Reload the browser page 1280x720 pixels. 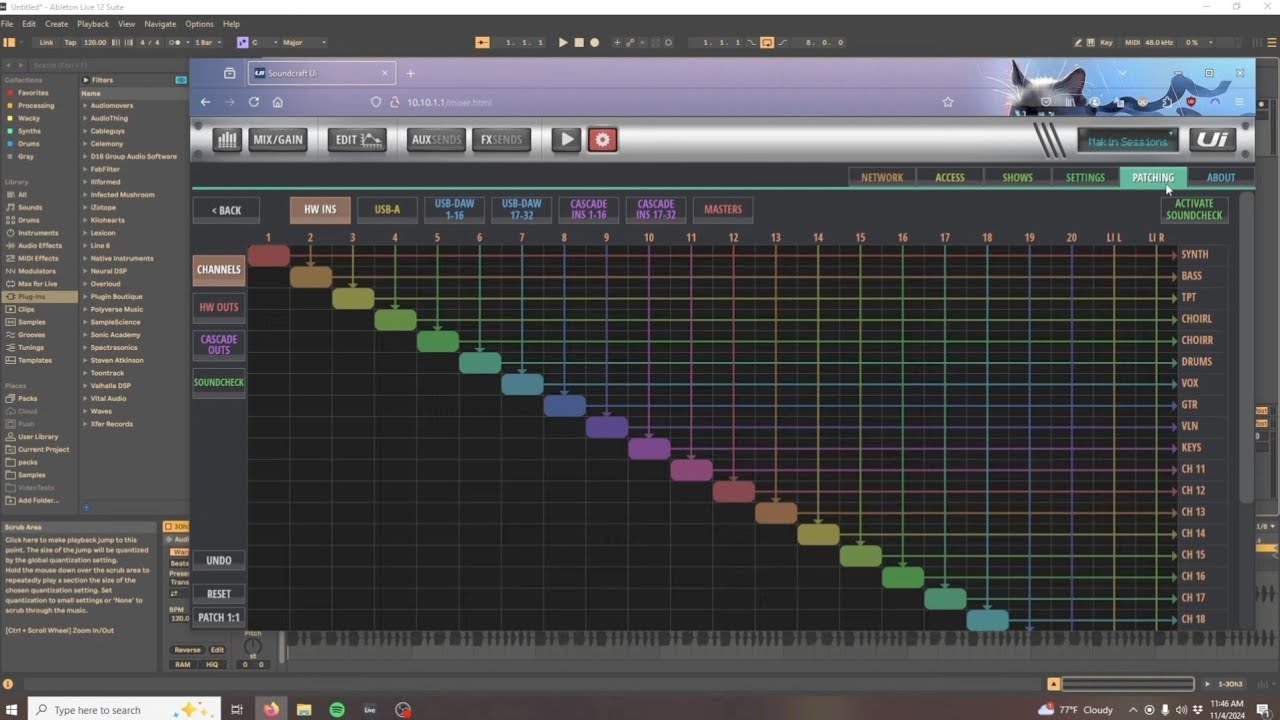coord(254,102)
